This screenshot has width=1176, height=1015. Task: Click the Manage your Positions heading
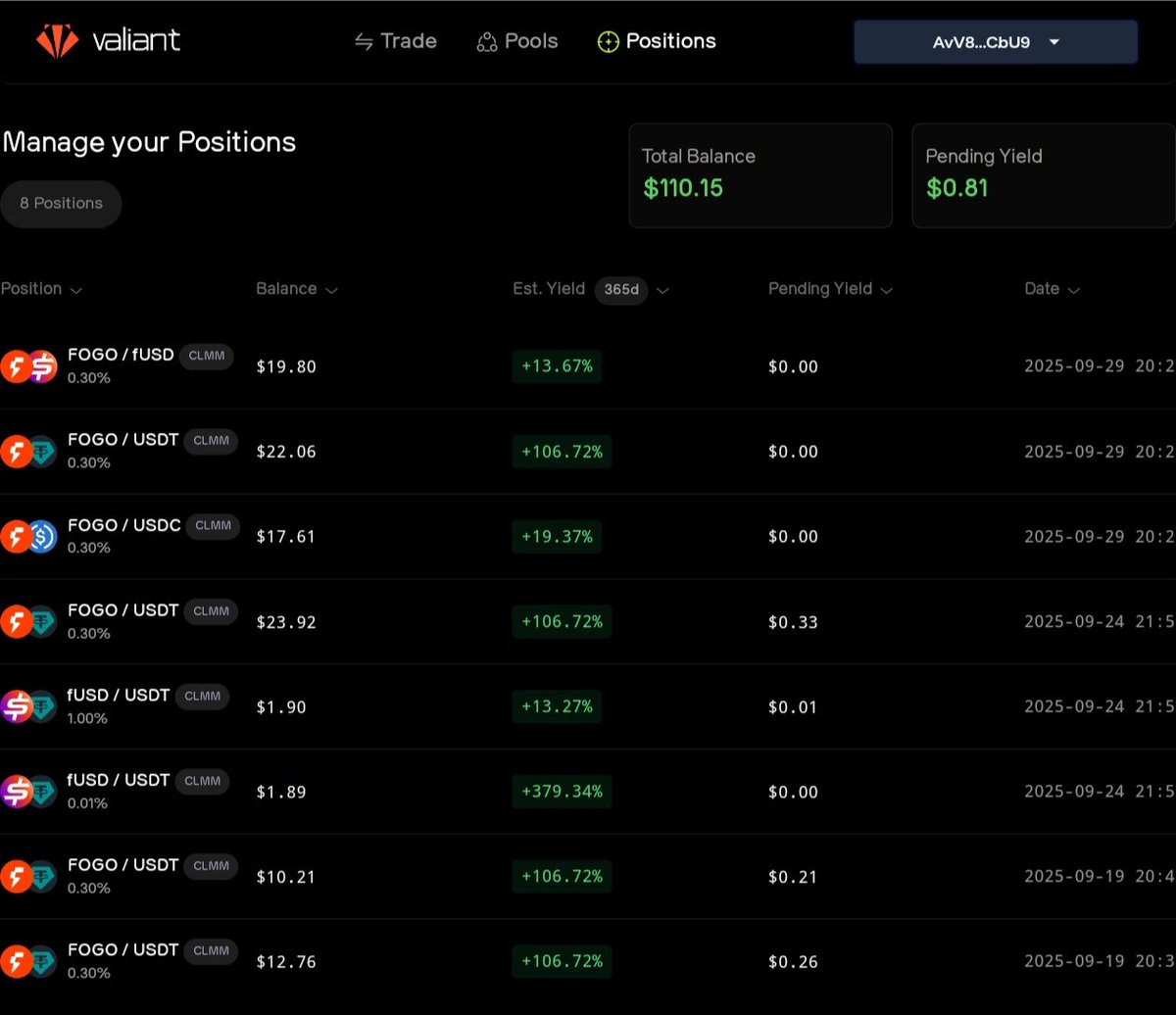tap(149, 143)
